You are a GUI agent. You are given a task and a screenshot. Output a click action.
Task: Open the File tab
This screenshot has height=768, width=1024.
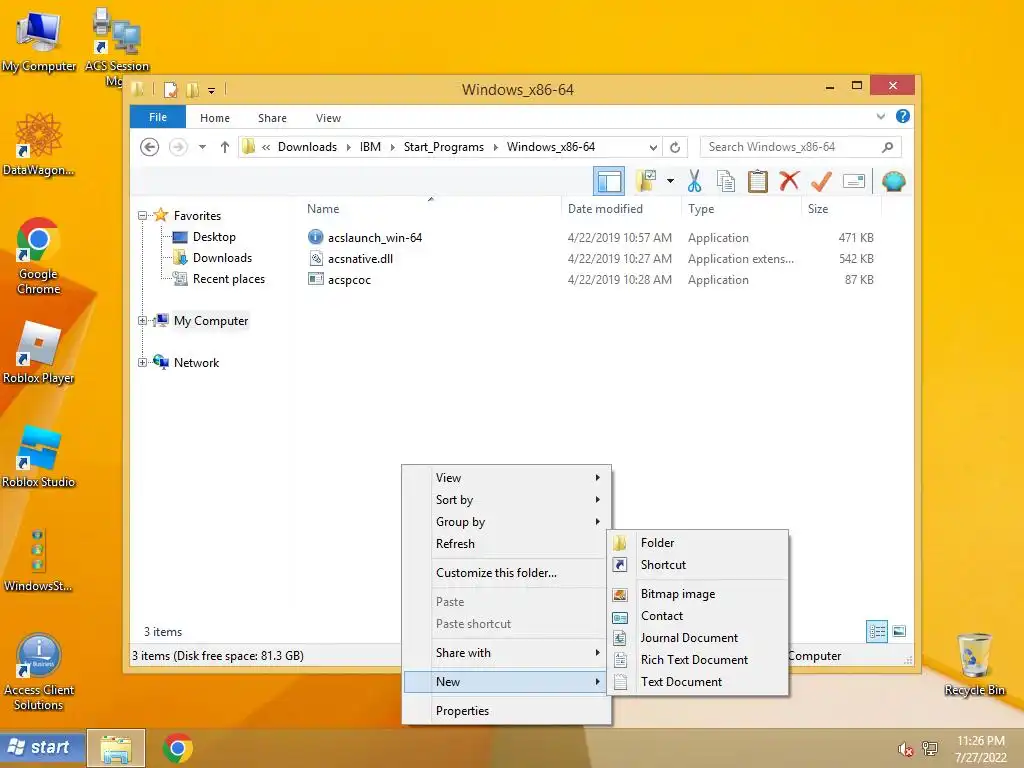point(158,117)
